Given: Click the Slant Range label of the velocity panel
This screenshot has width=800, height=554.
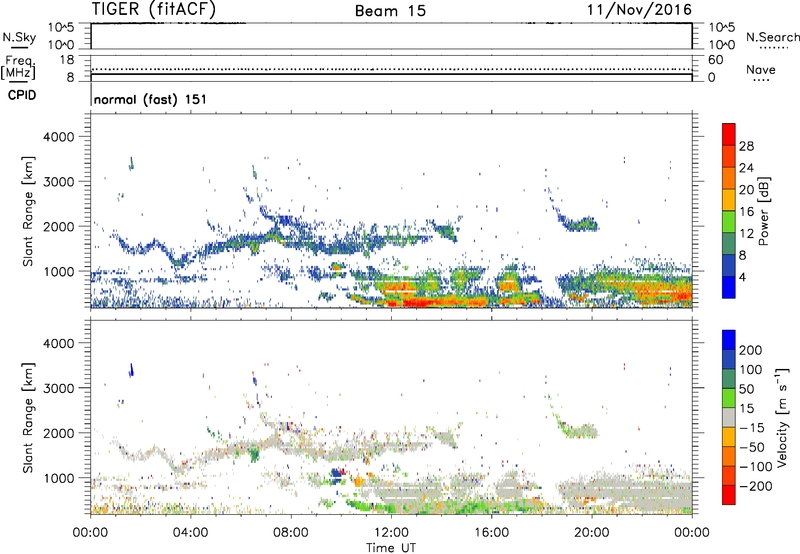Looking at the screenshot, I should pos(28,418).
